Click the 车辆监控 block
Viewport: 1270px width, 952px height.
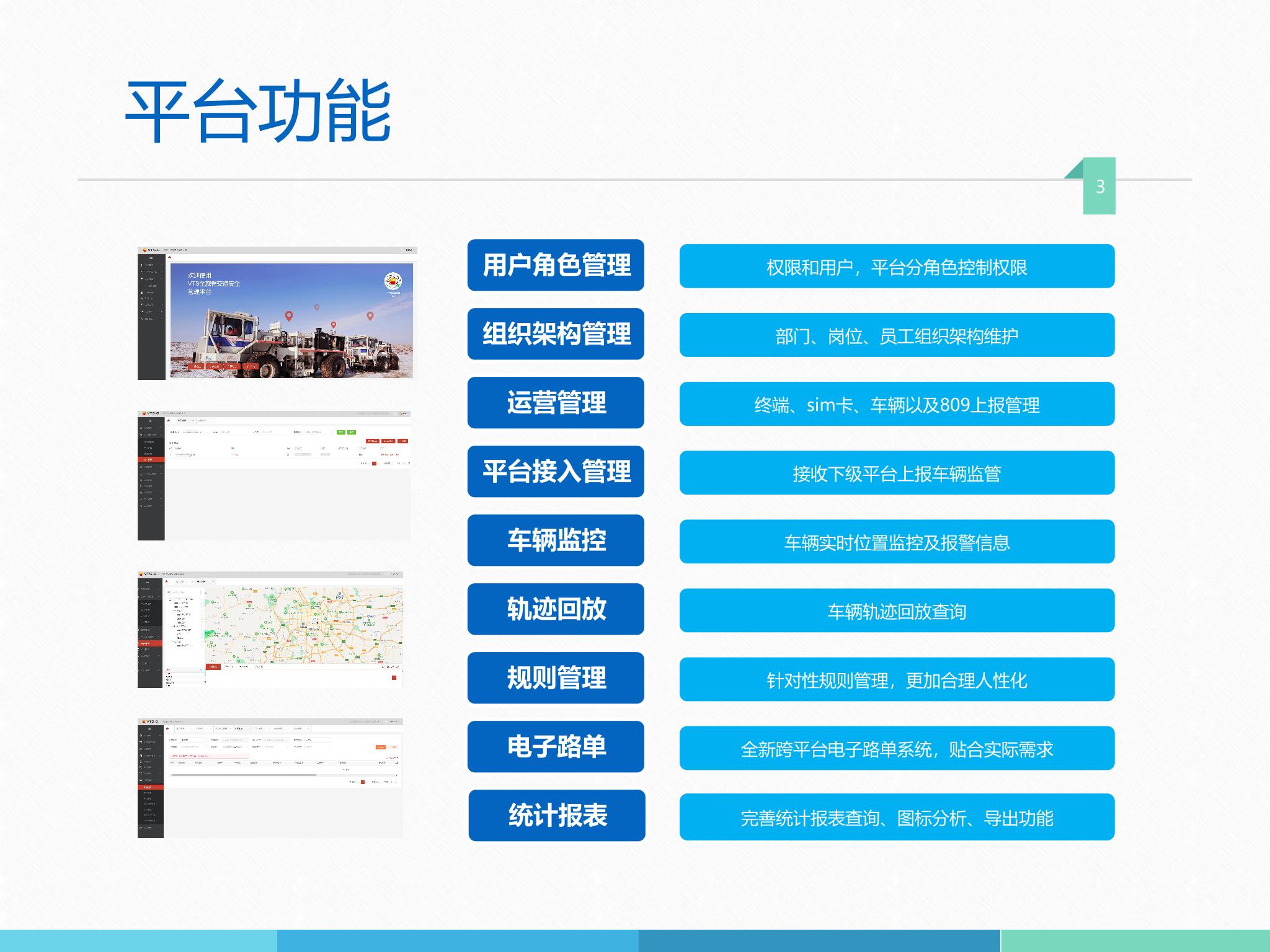click(556, 540)
